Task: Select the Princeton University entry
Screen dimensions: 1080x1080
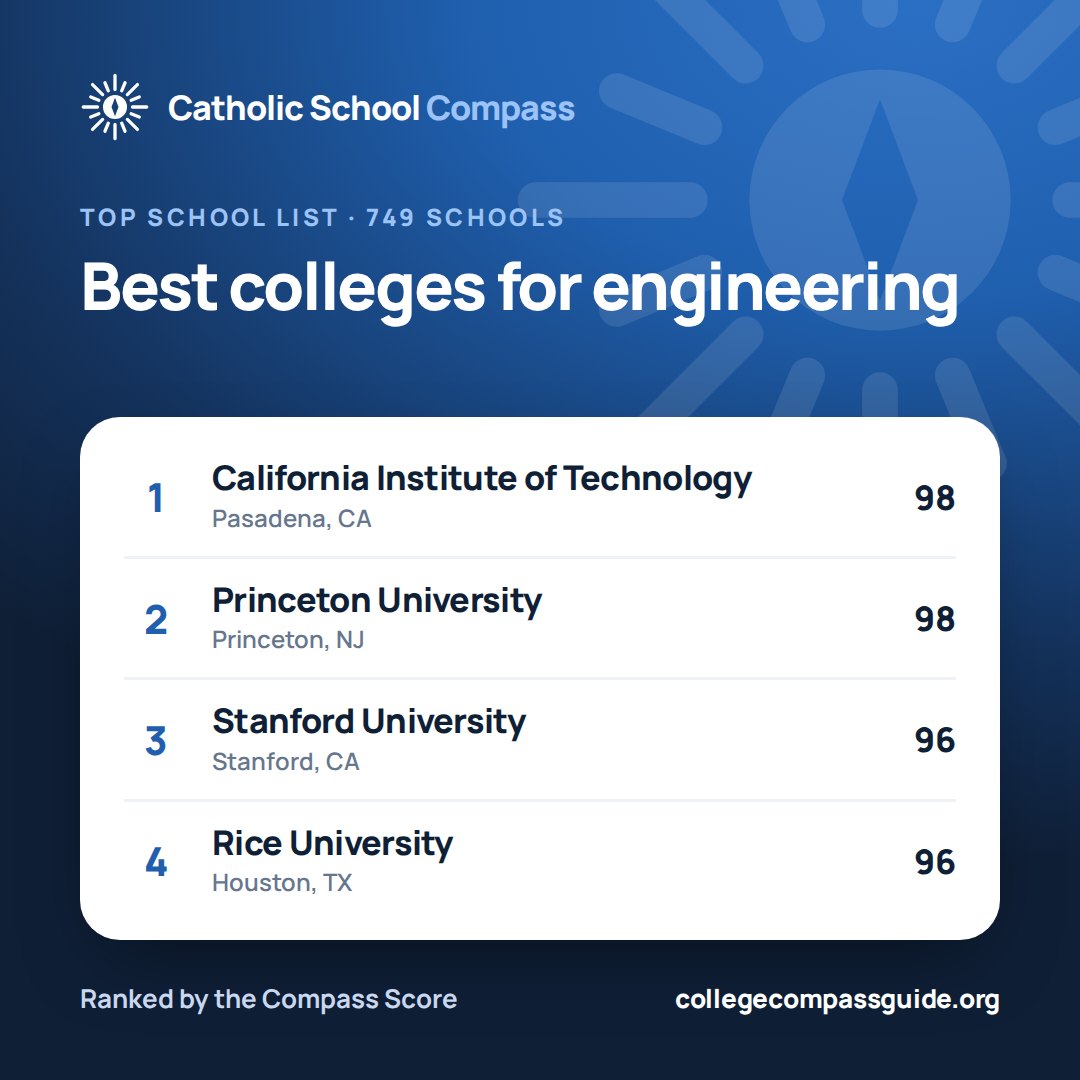Action: pyautogui.click(x=540, y=619)
